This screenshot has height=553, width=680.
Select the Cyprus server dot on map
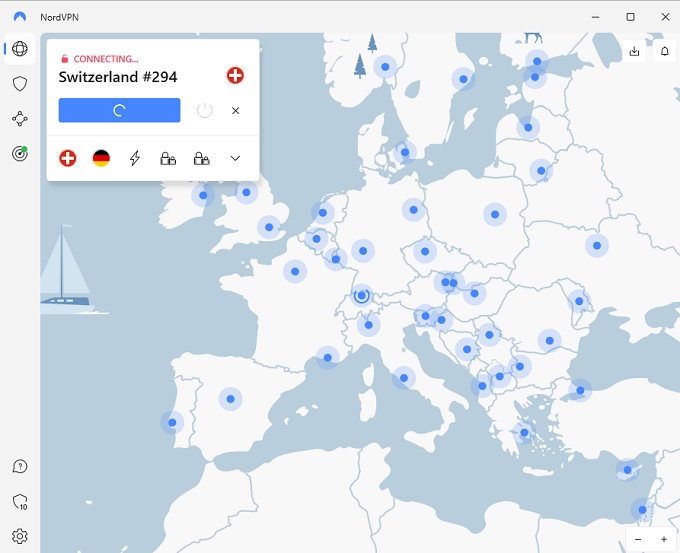pos(627,470)
